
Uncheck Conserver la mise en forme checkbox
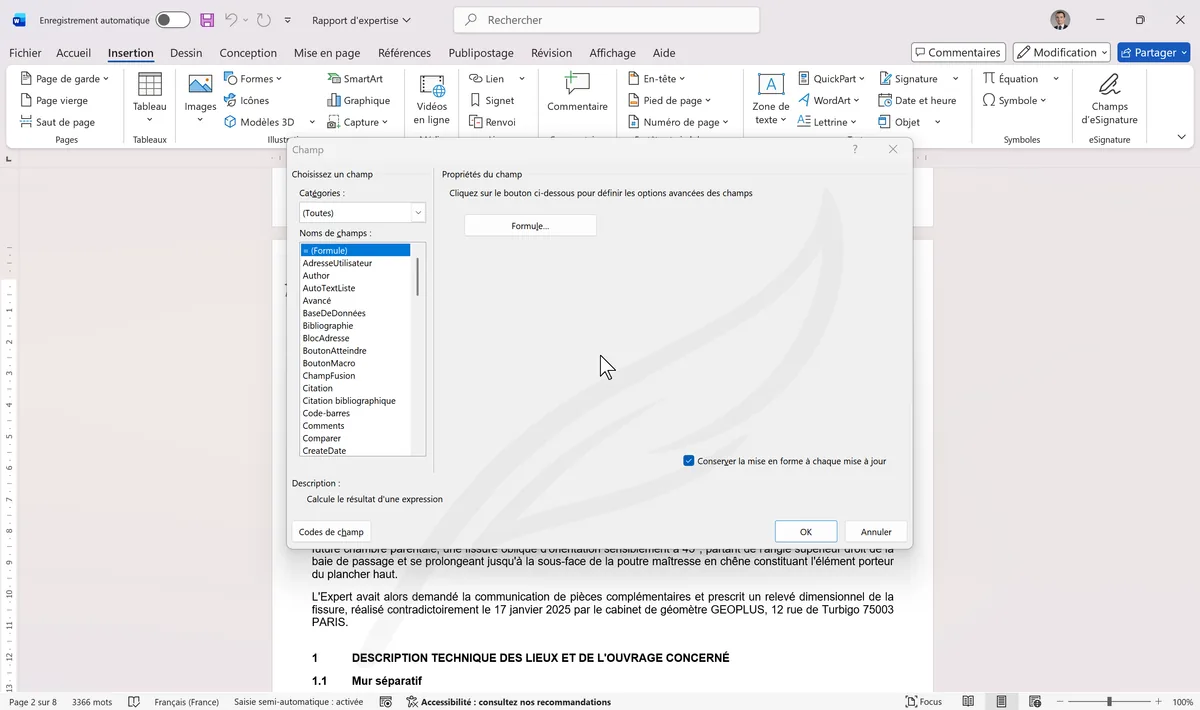689,461
